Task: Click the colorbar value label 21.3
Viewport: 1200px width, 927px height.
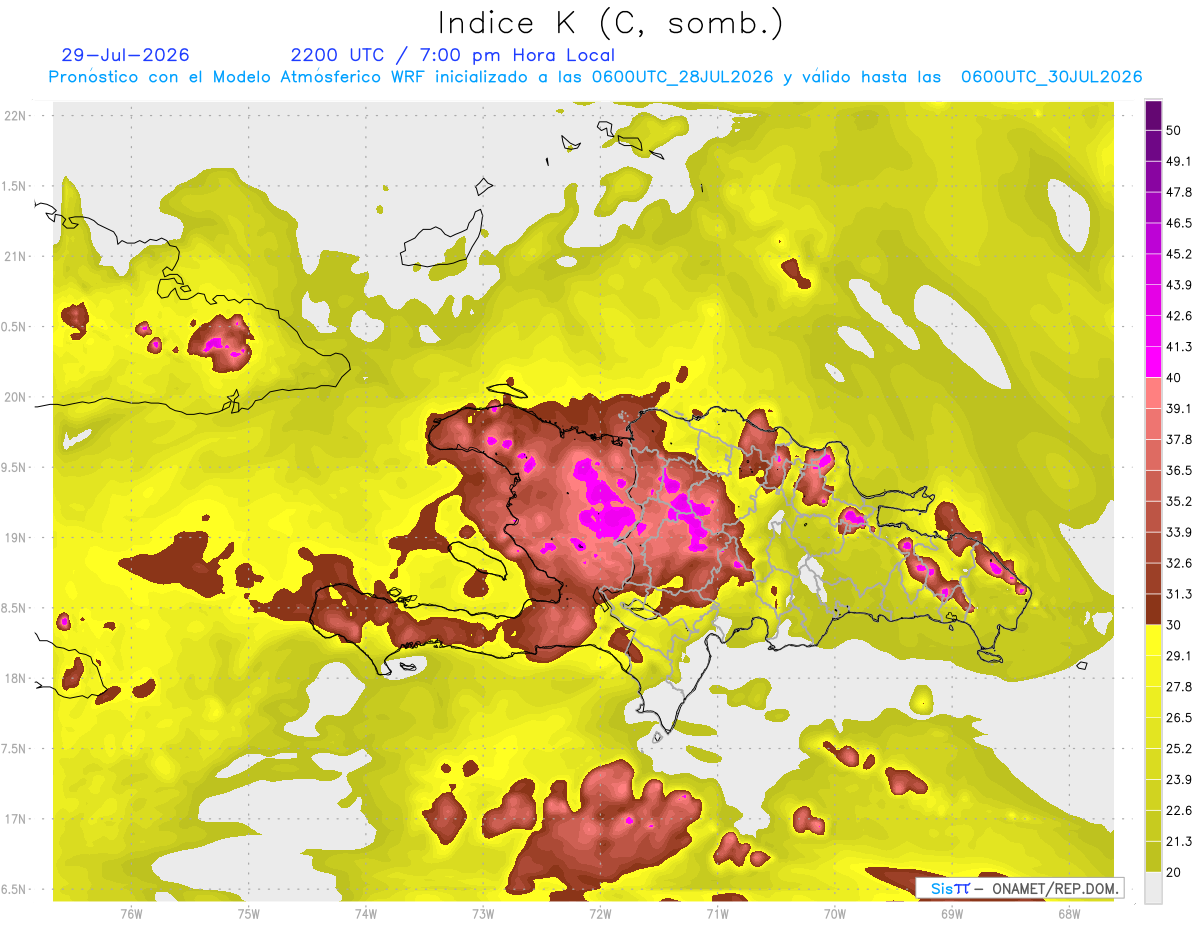Action: click(x=1179, y=841)
